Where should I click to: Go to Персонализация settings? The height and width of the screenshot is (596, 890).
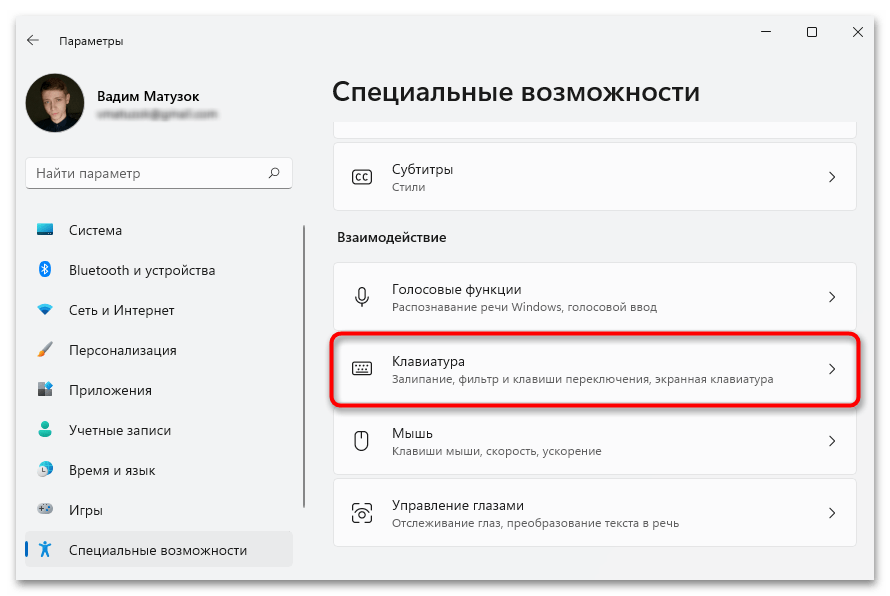click(122, 350)
